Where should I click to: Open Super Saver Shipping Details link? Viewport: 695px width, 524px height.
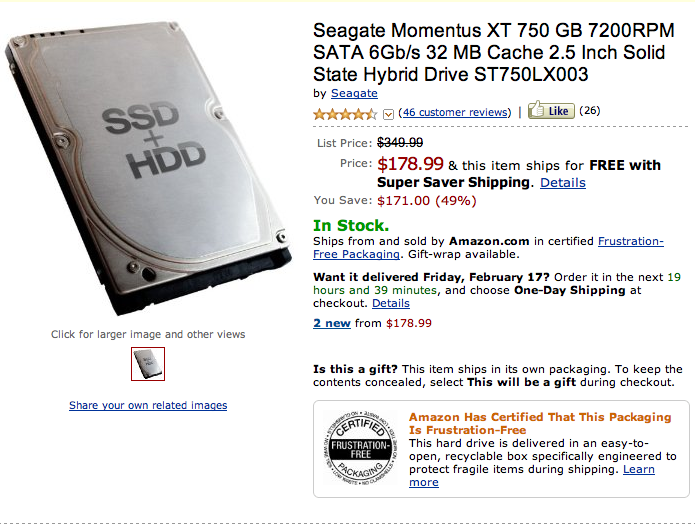[x=563, y=183]
